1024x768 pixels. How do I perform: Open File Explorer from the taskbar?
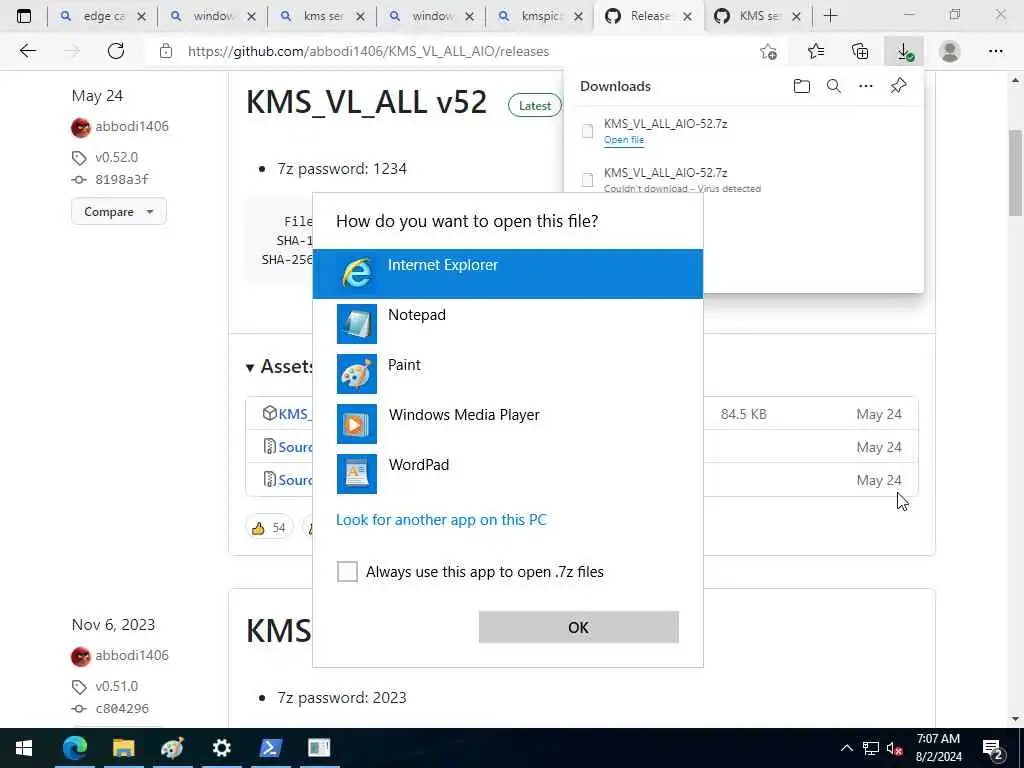point(123,748)
